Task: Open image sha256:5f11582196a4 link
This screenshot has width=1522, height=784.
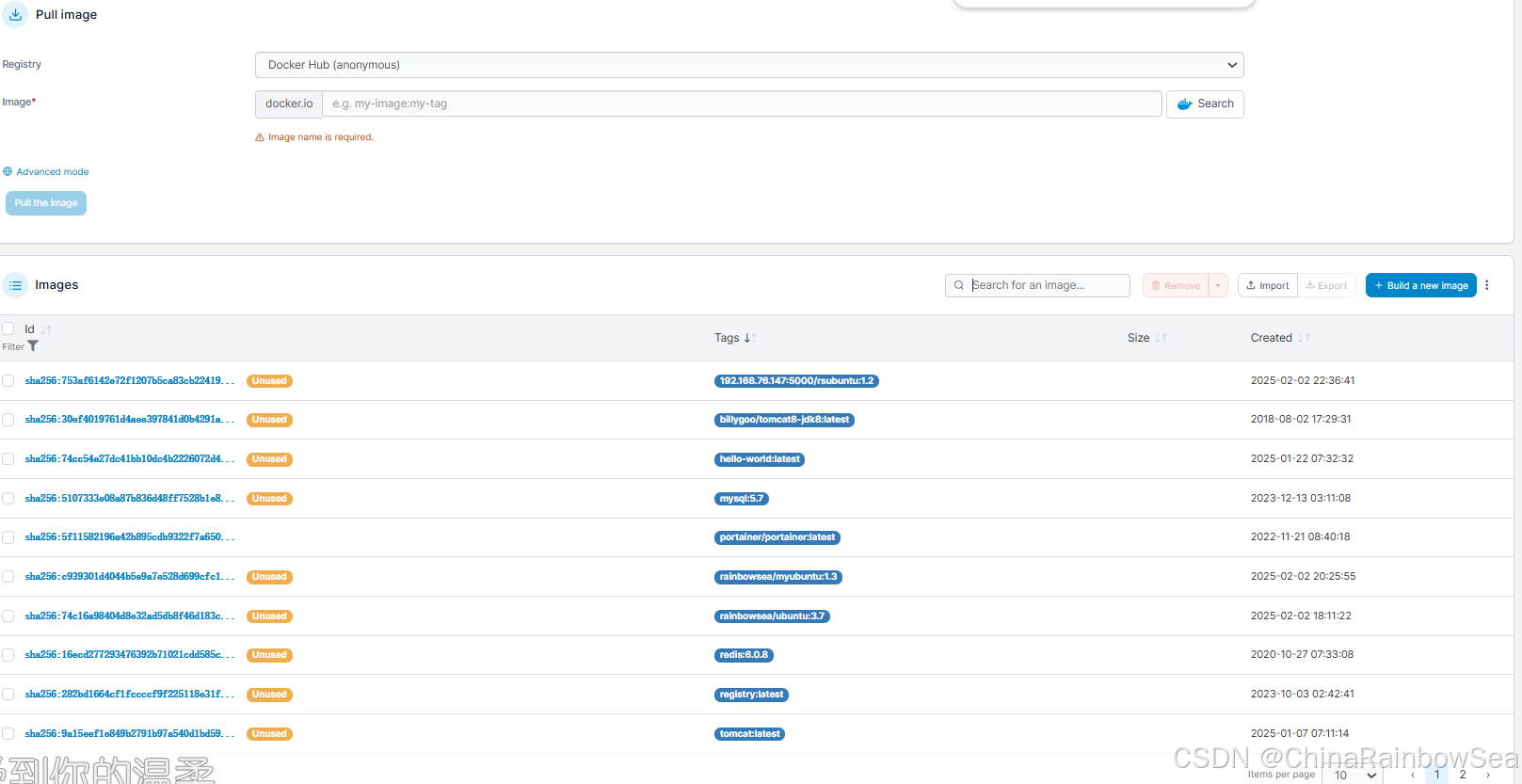Action: pyautogui.click(x=130, y=537)
